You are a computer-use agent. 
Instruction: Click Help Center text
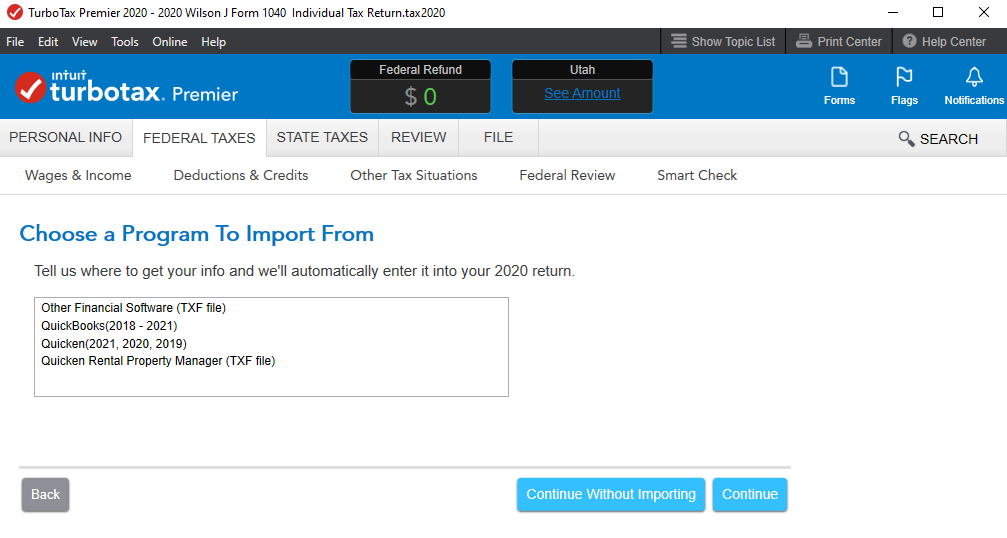(954, 42)
